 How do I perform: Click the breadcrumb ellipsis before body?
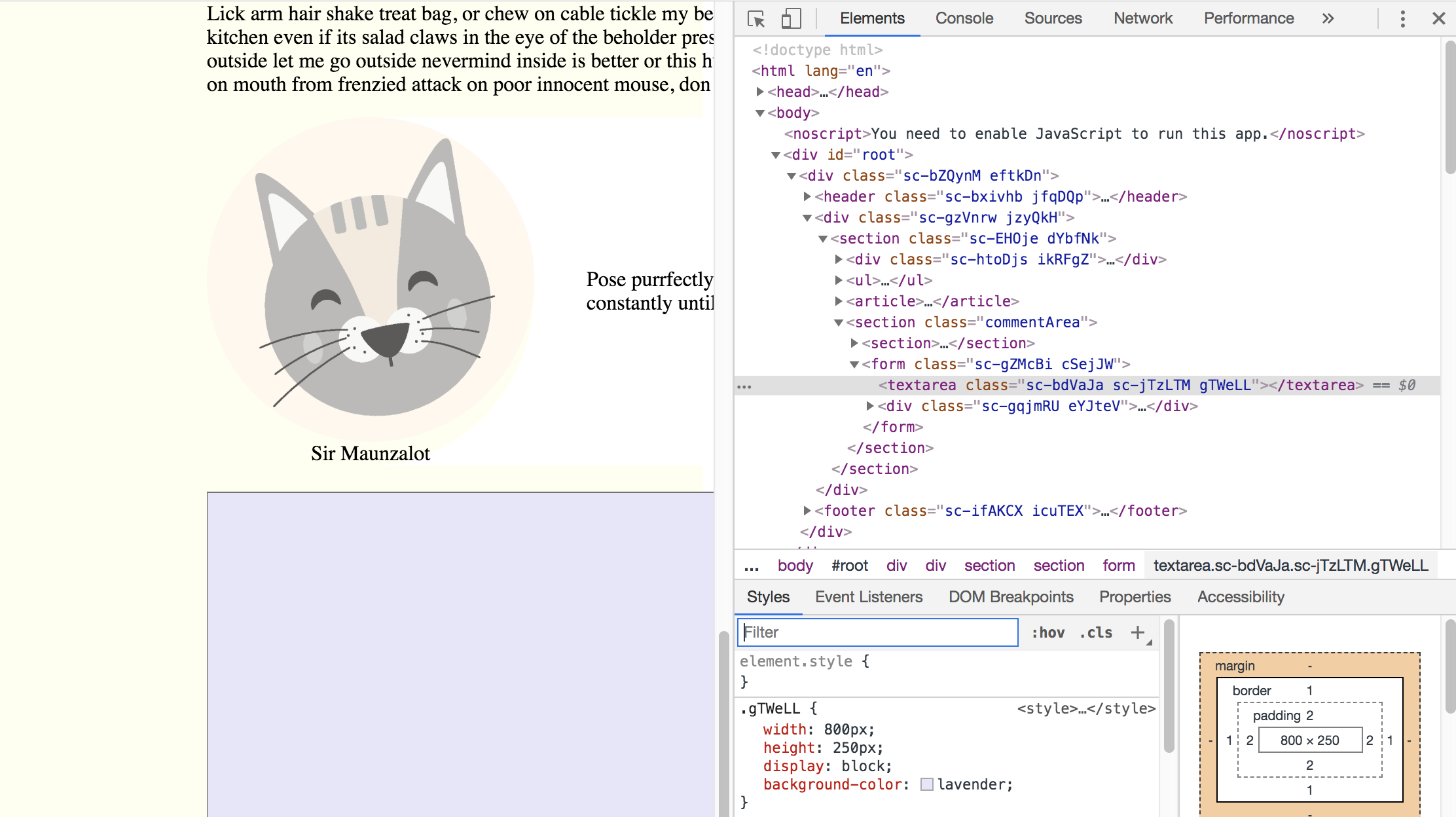coord(752,566)
